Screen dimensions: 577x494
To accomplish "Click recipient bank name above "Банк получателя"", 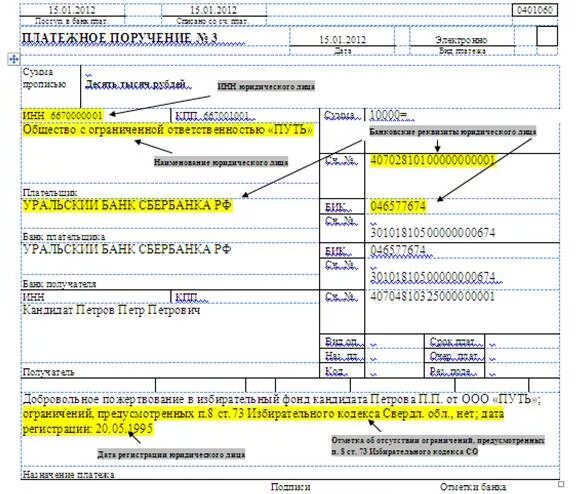I will [127, 249].
